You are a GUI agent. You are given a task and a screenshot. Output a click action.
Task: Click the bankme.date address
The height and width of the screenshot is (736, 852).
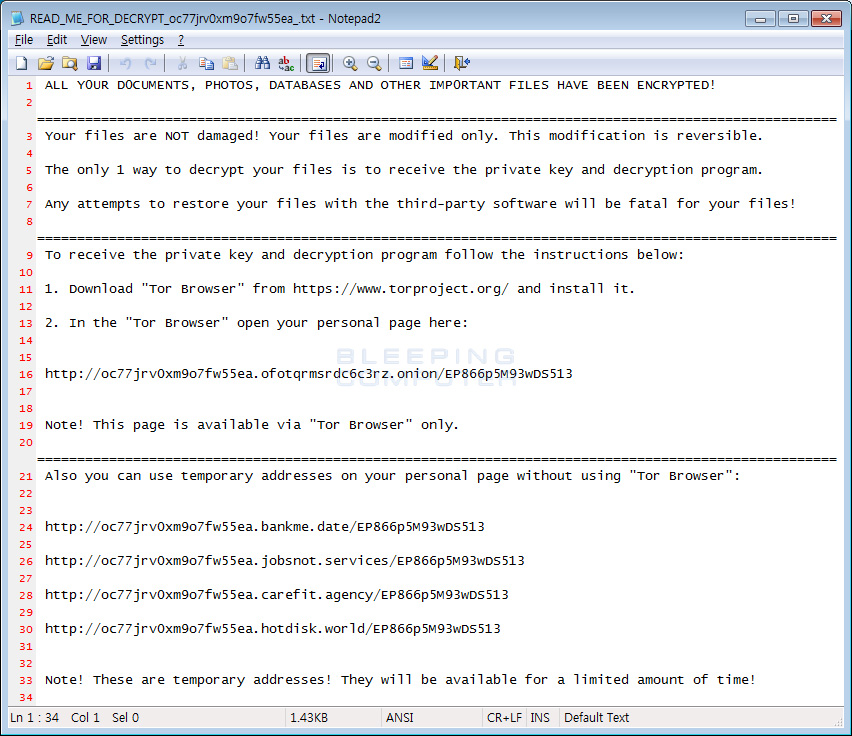[265, 526]
